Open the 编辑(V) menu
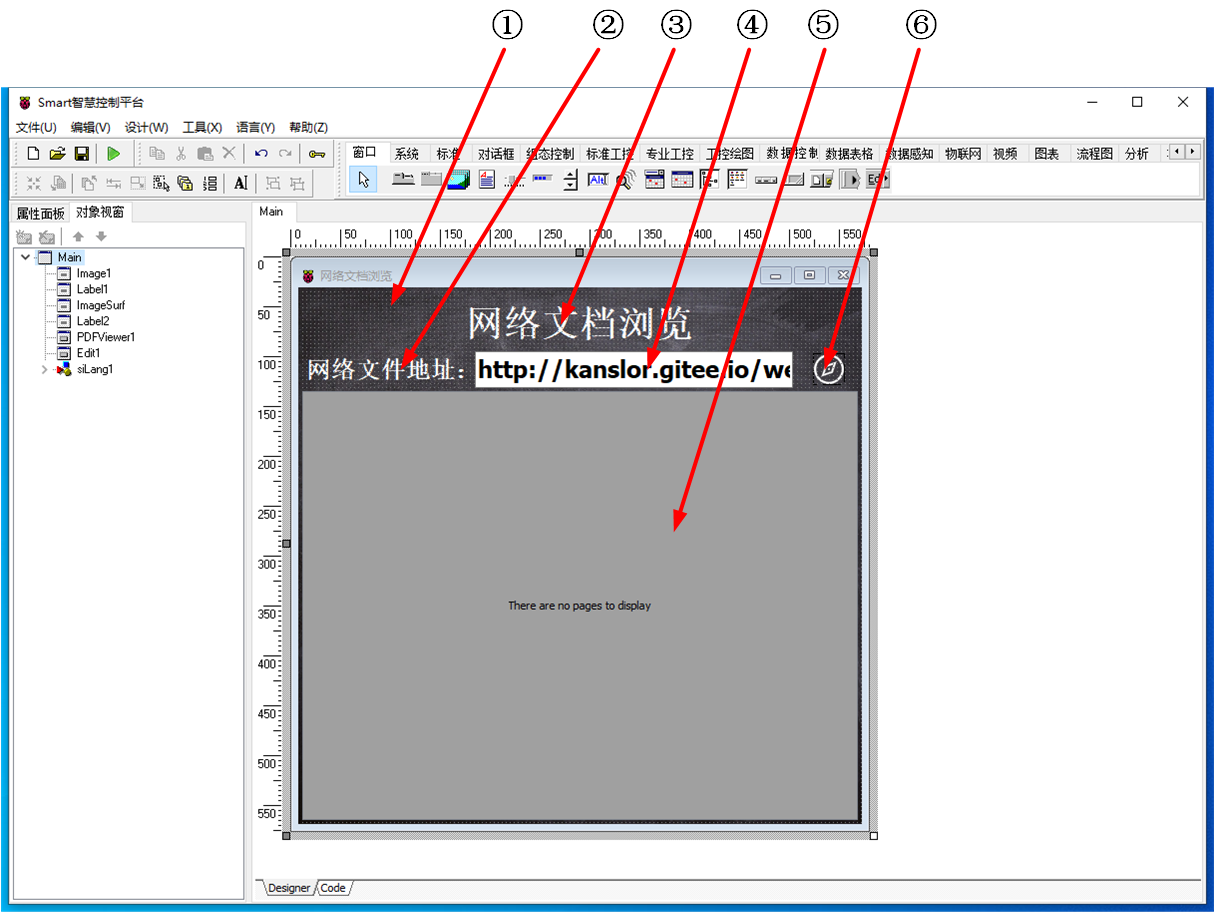This screenshot has width=1215, height=913. coord(90,127)
